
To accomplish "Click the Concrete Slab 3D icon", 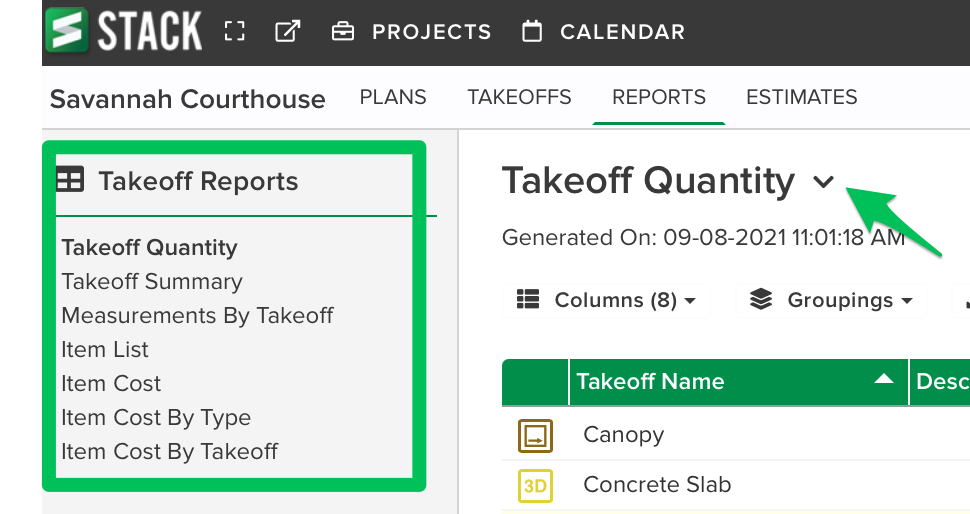I will click(x=535, y=486).
